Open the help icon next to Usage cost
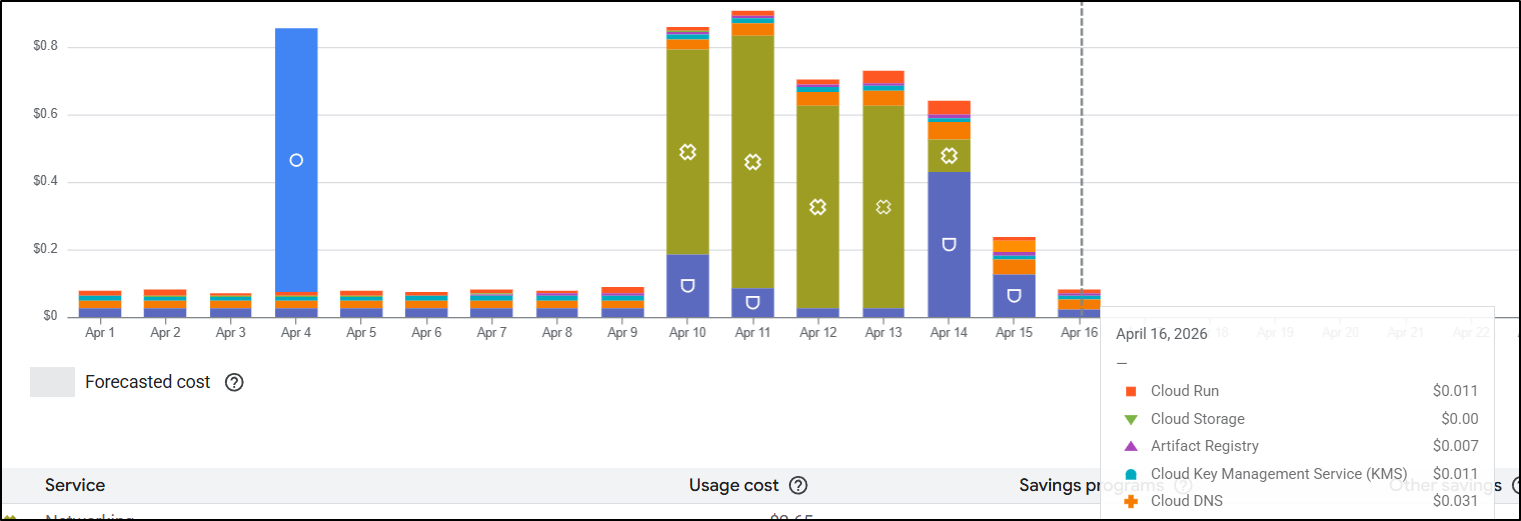The width and height of the screenshot is (1521, 521). tap(798, 486)
